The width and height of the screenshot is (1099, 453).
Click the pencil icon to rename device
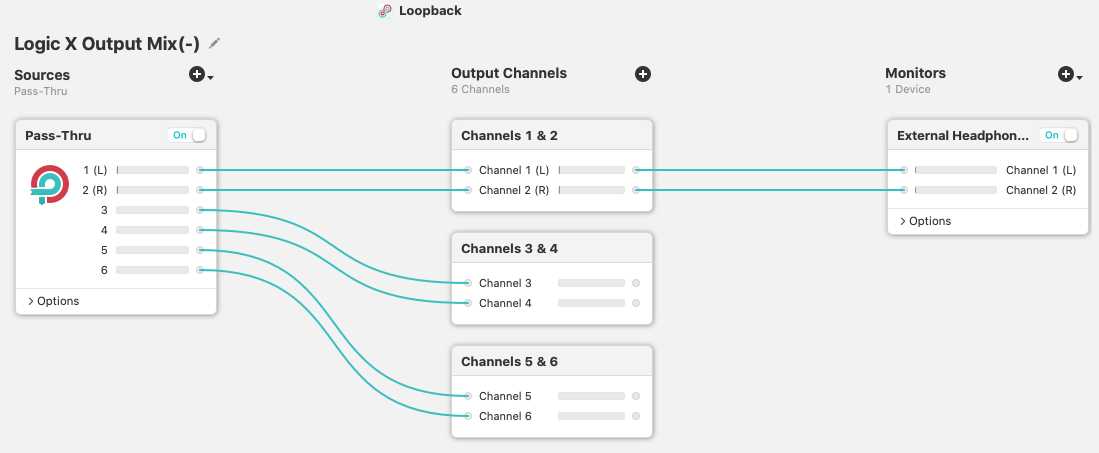(x=215, y=43)
